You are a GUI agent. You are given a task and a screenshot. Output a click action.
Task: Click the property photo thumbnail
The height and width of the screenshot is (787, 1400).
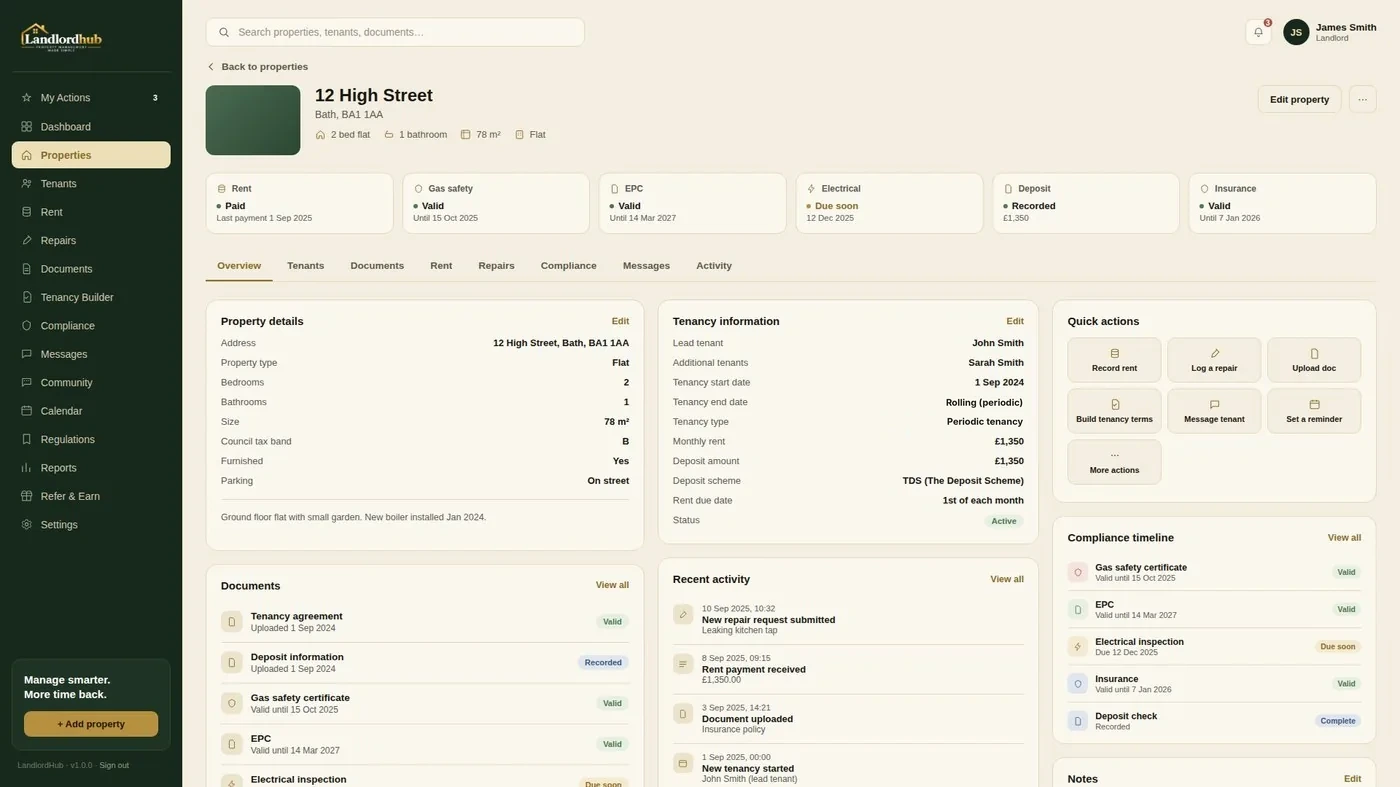click(x=253, y=120)
